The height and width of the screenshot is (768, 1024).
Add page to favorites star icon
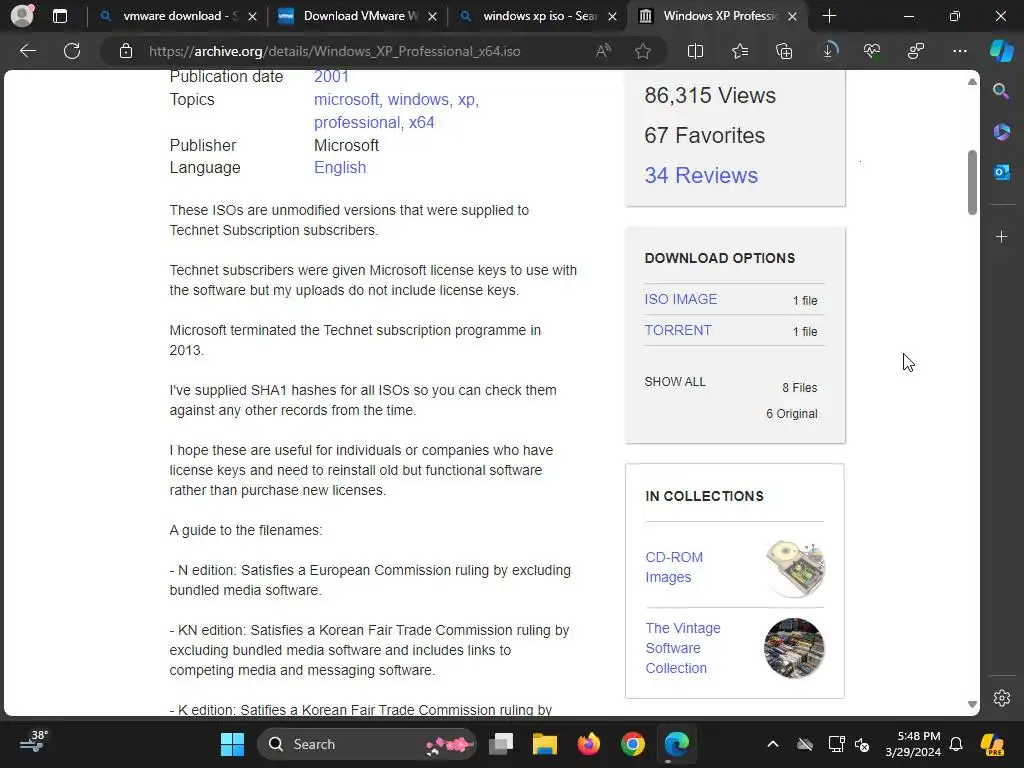point(643,51)
